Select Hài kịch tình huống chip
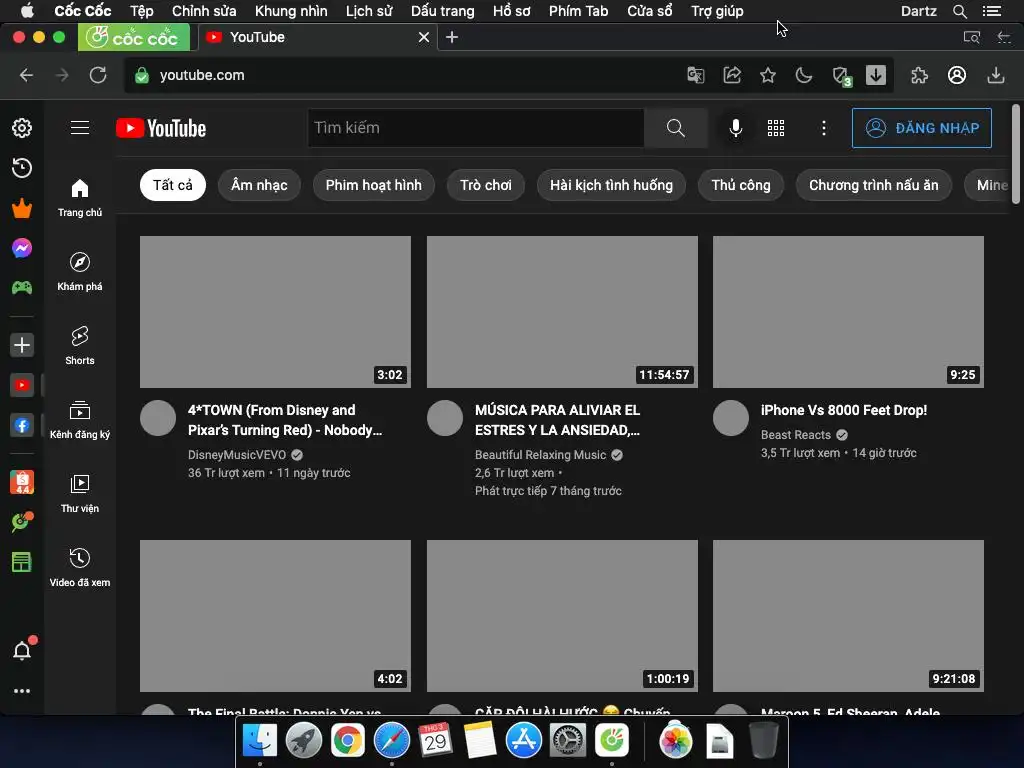The height and width of the screenshot is (768, 1024). (611, 185)
